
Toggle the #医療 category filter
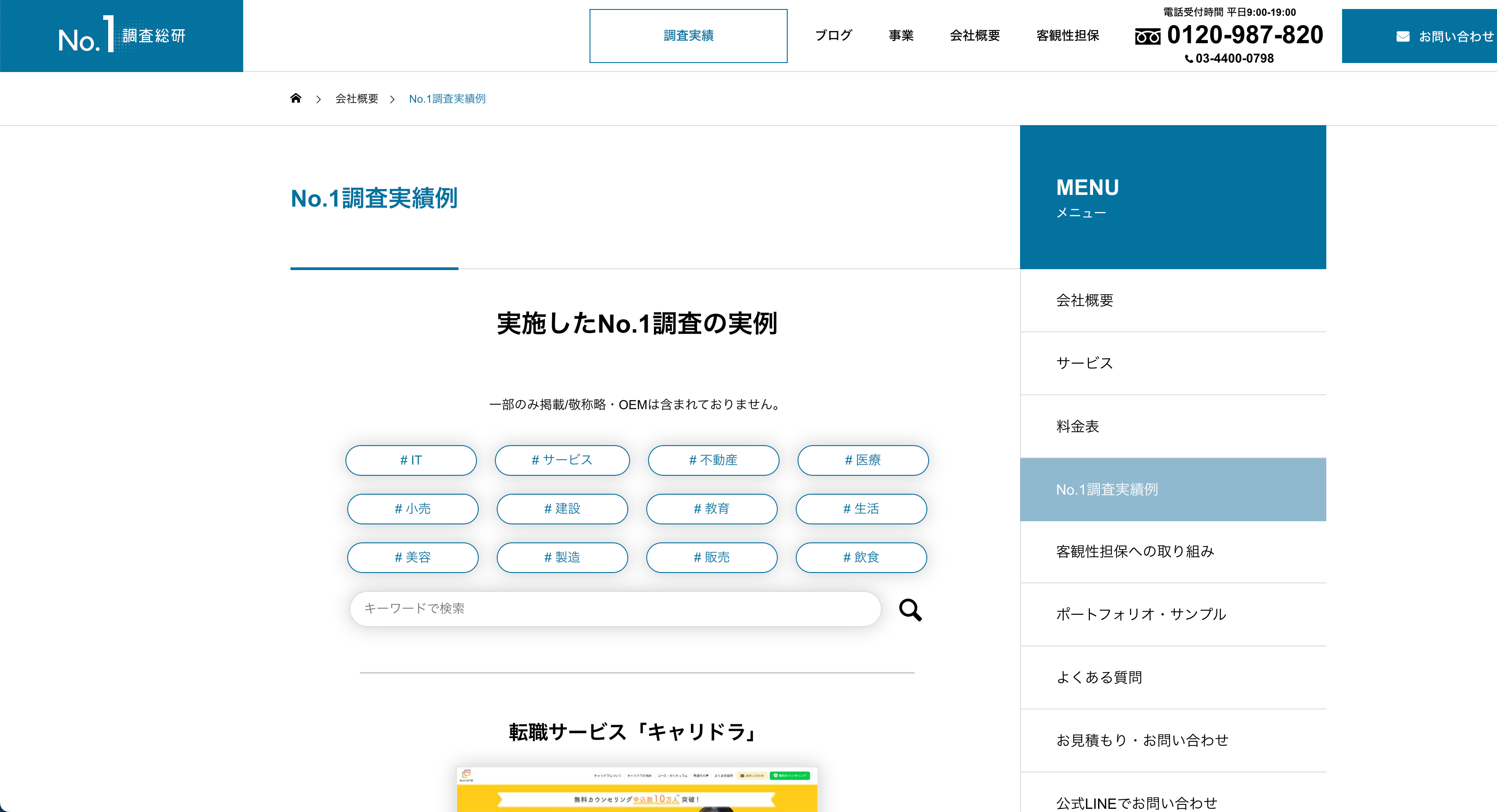862,460
